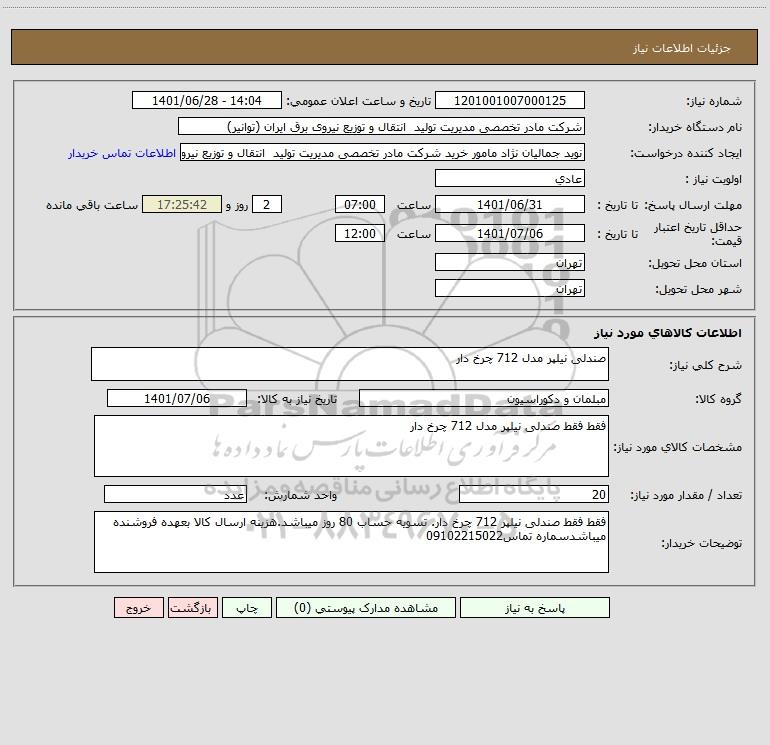Click the استان محل تحویل field
The image size is (770, 745).
tap(510, 262)
